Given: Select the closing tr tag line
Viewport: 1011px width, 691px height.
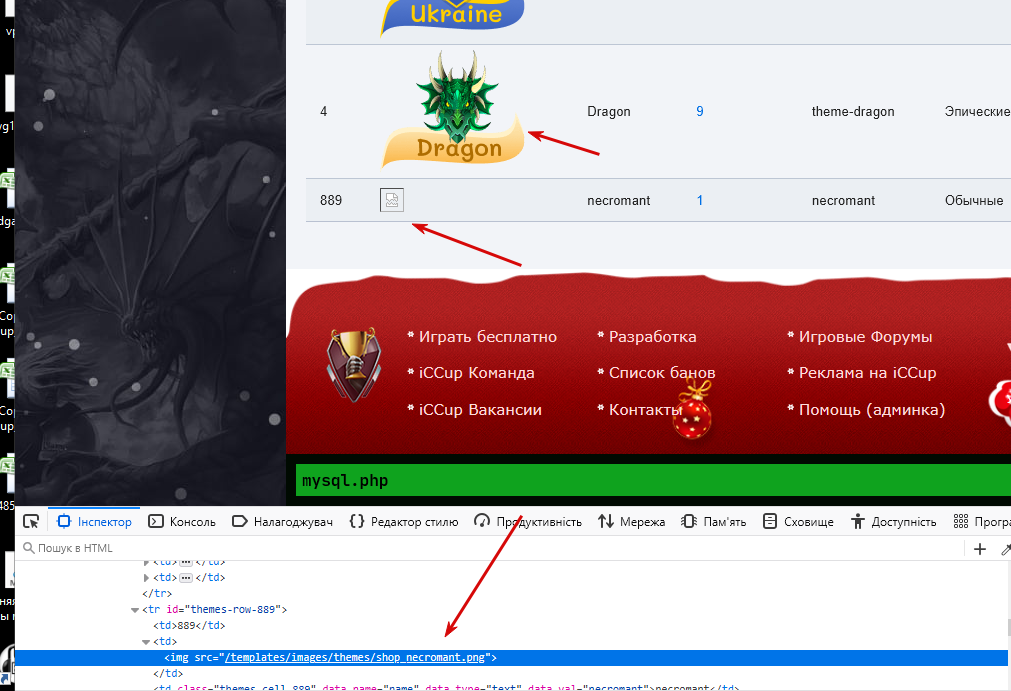Looking at the screenshot, I should point(157,593).
